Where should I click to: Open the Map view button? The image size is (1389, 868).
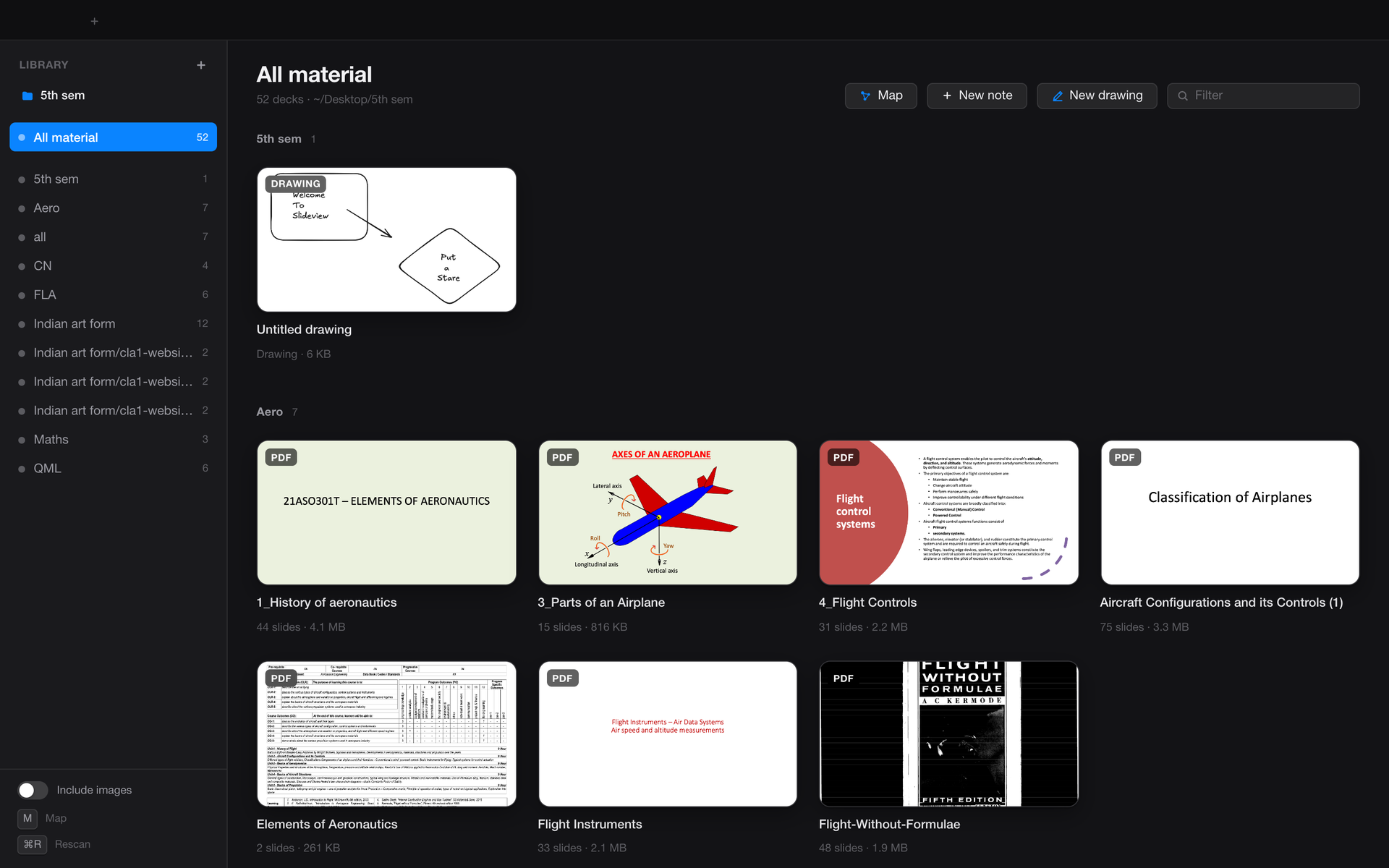[x=880, y=95]
